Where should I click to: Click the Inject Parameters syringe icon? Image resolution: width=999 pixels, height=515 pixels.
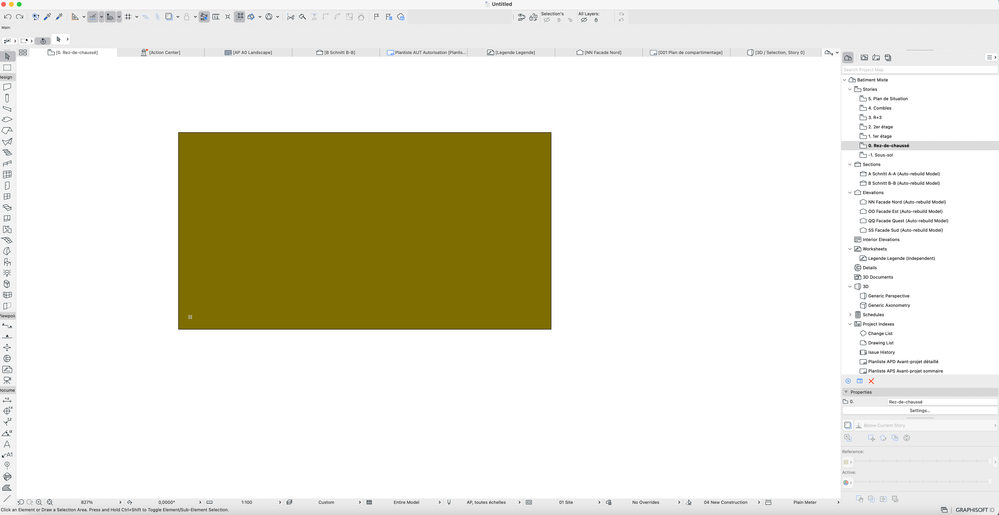point(59,17)
